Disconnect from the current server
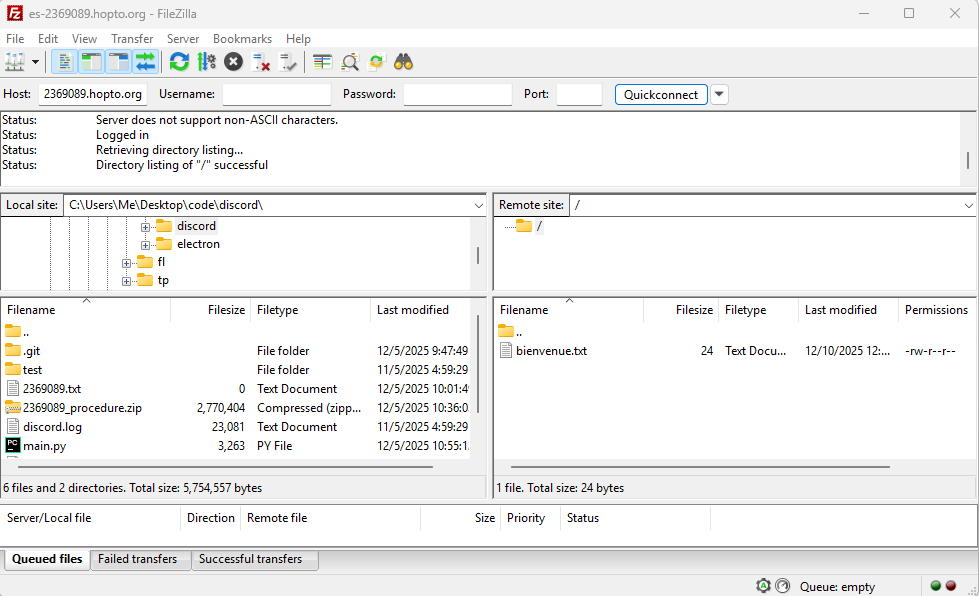This screenshot has width=979, height=596. click(x=261, y=62)
